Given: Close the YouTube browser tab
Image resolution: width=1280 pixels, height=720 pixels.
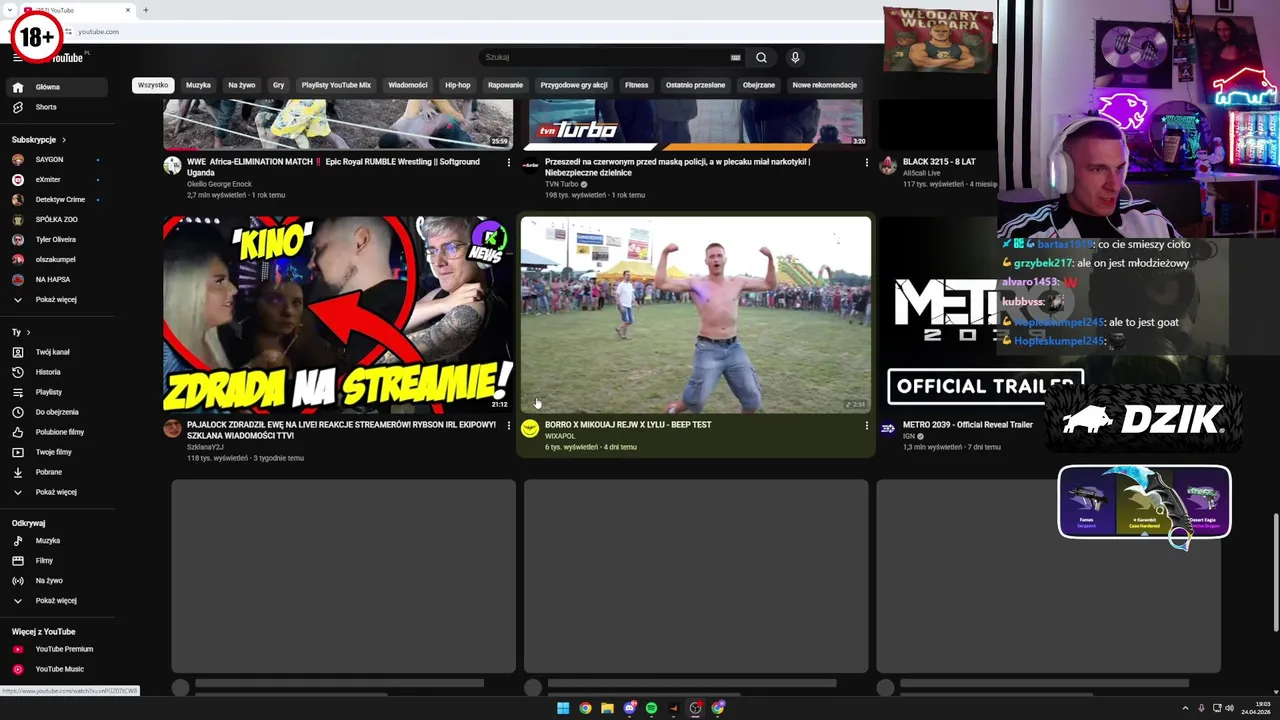Looking at the screenshot, I should click(x=128, y=10).
